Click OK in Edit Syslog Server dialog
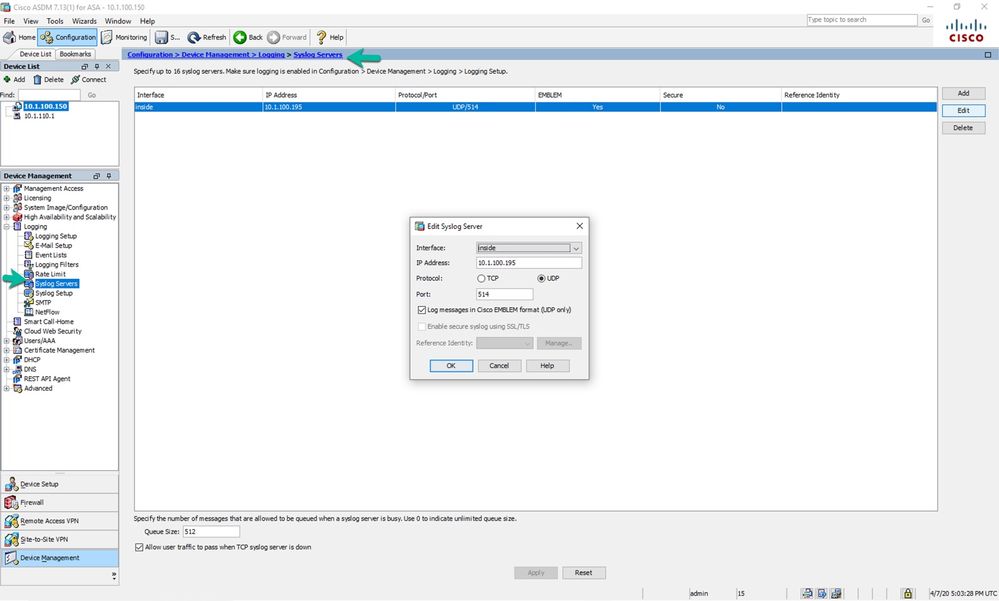 tap(451, 366)
